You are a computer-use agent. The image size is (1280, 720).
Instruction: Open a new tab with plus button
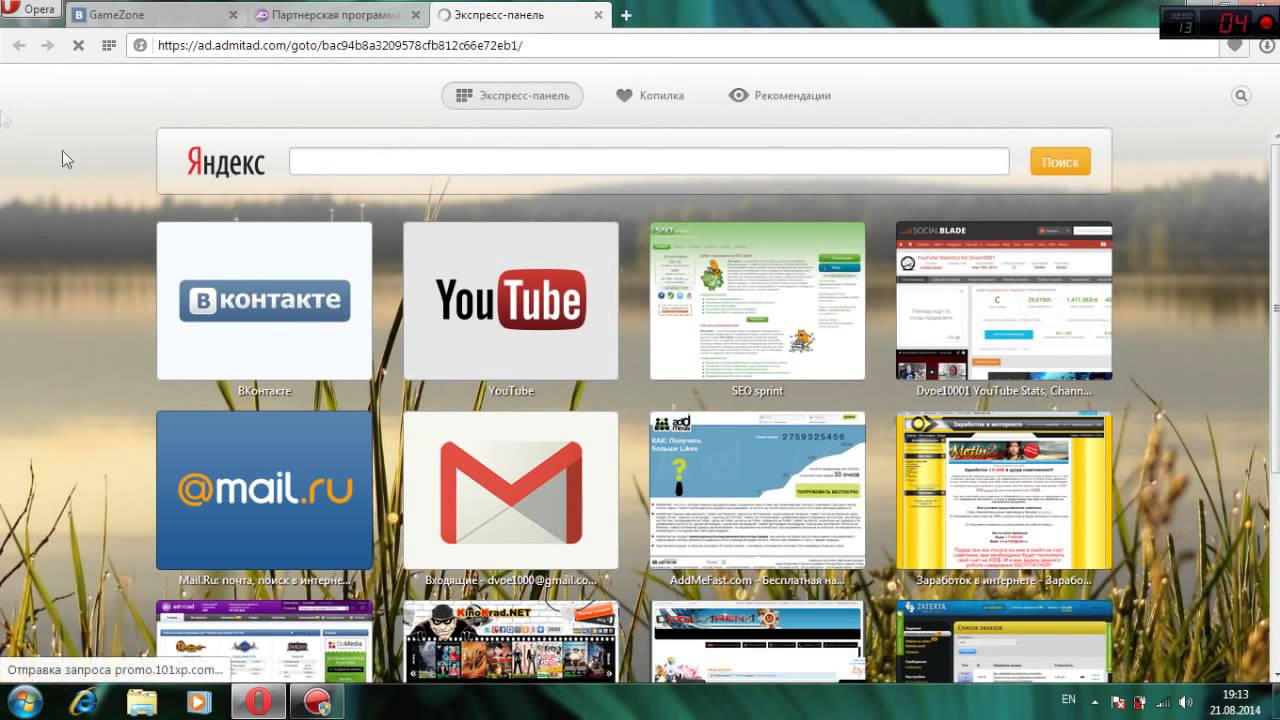click(626, 15)
